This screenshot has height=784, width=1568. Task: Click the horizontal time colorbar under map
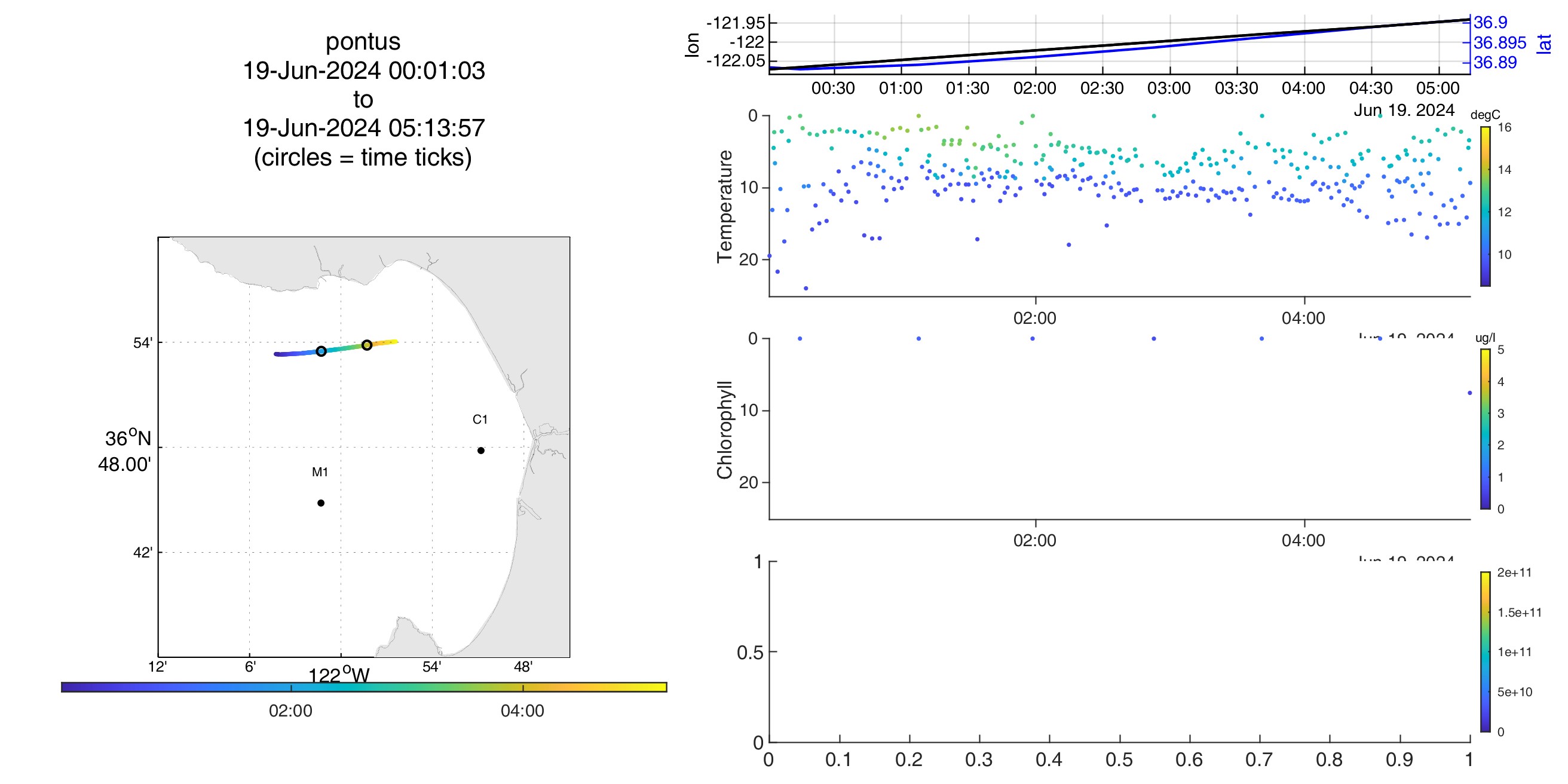coord(364,687)
